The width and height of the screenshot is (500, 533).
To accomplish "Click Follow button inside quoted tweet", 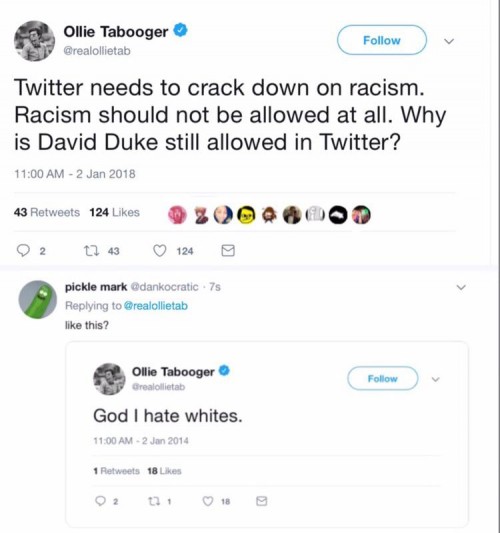I will [x=382, y=378].
